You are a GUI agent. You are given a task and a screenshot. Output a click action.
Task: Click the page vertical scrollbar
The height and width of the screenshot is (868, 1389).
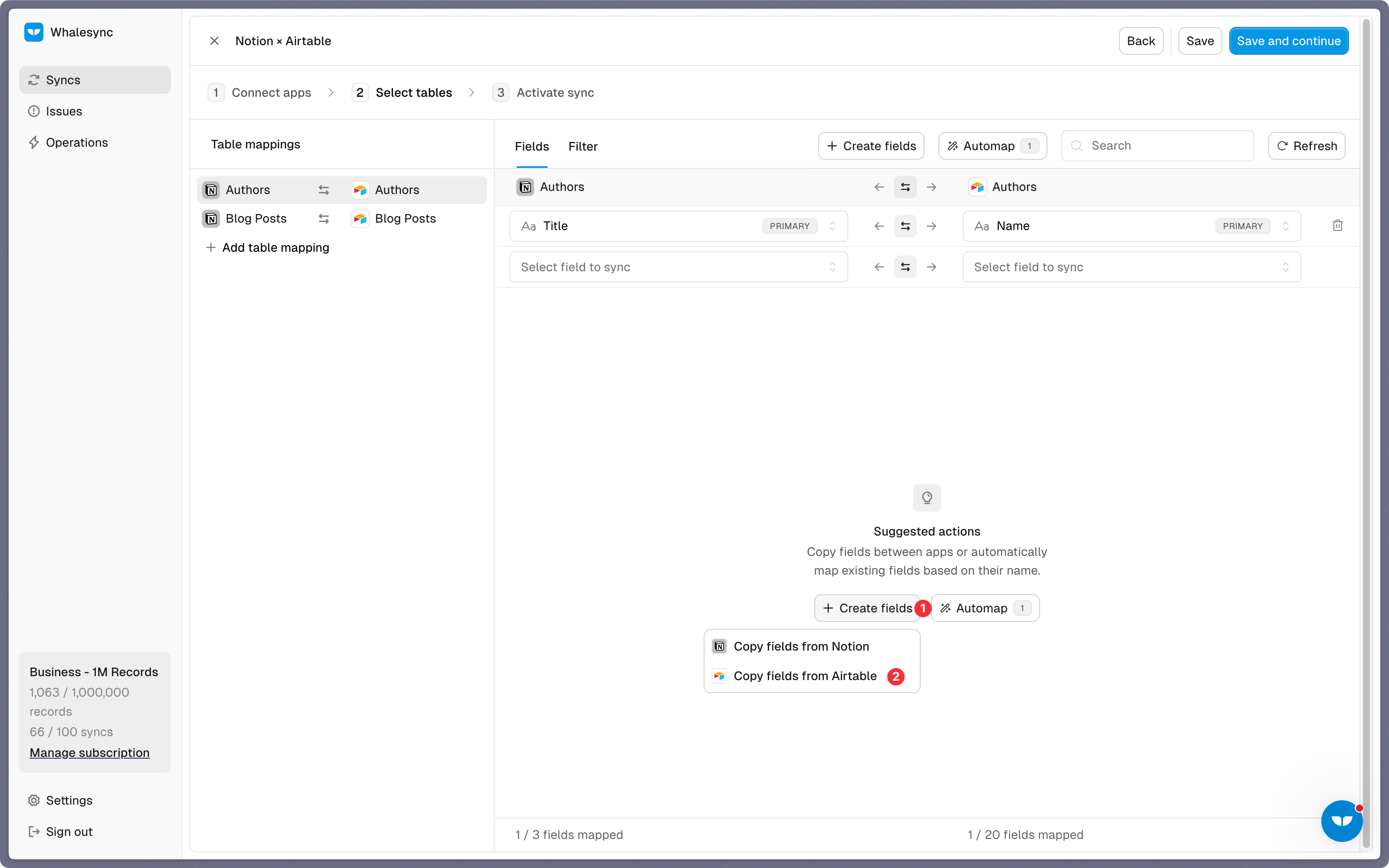coord(1366,434)
